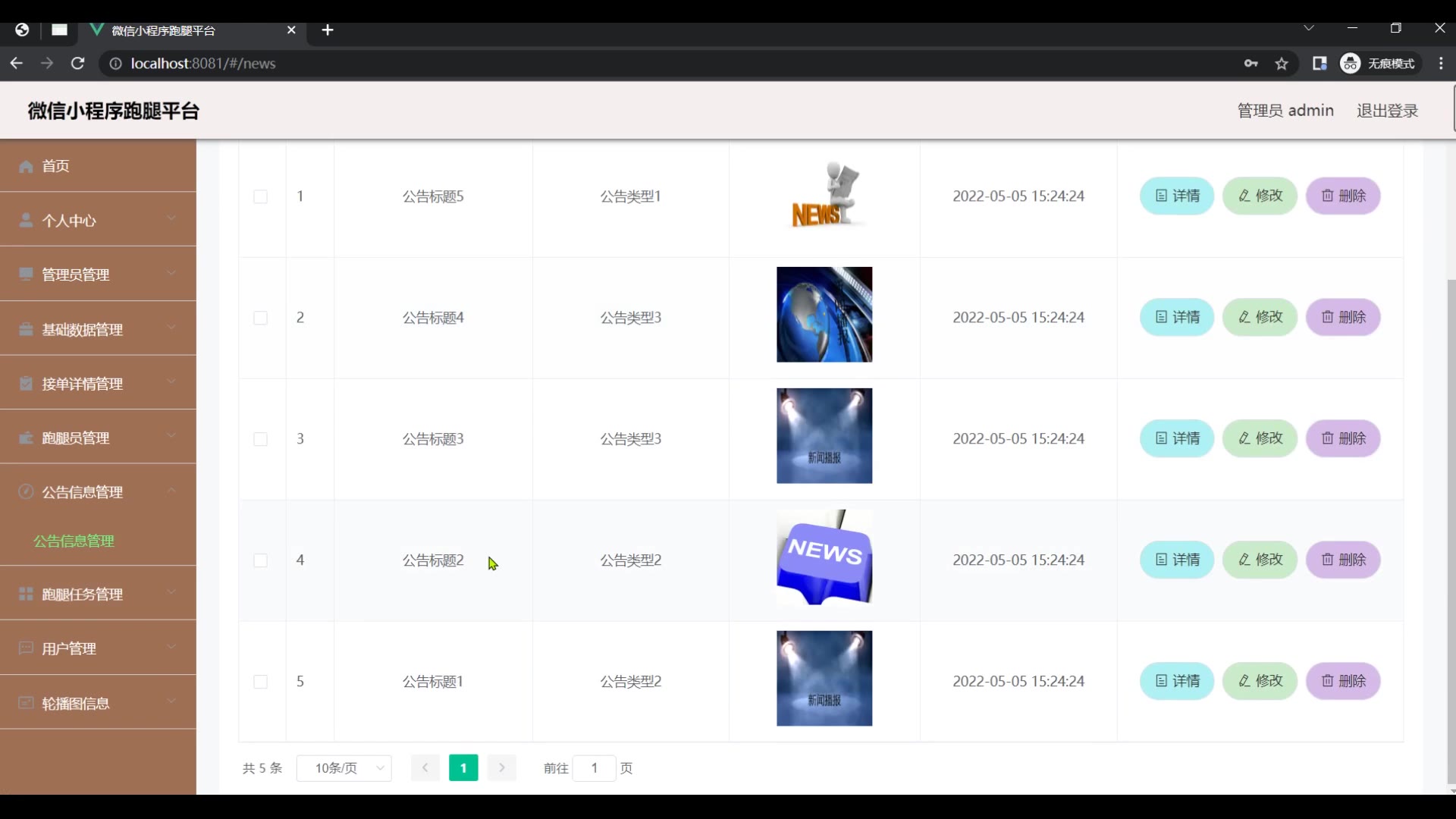The height and width of the screenshot is (819, 1456).
Task: Open the 轮播图信息 menu
Action: 98,703
